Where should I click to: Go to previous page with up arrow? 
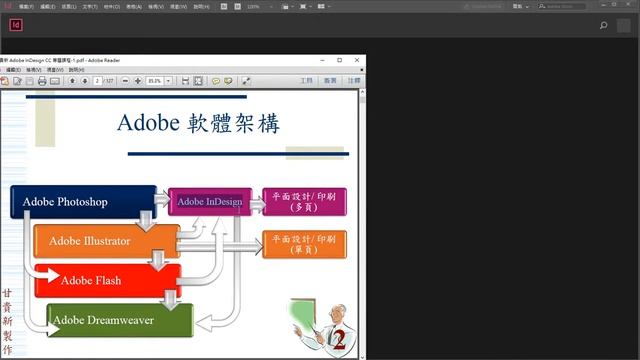[x=72, y=81]
